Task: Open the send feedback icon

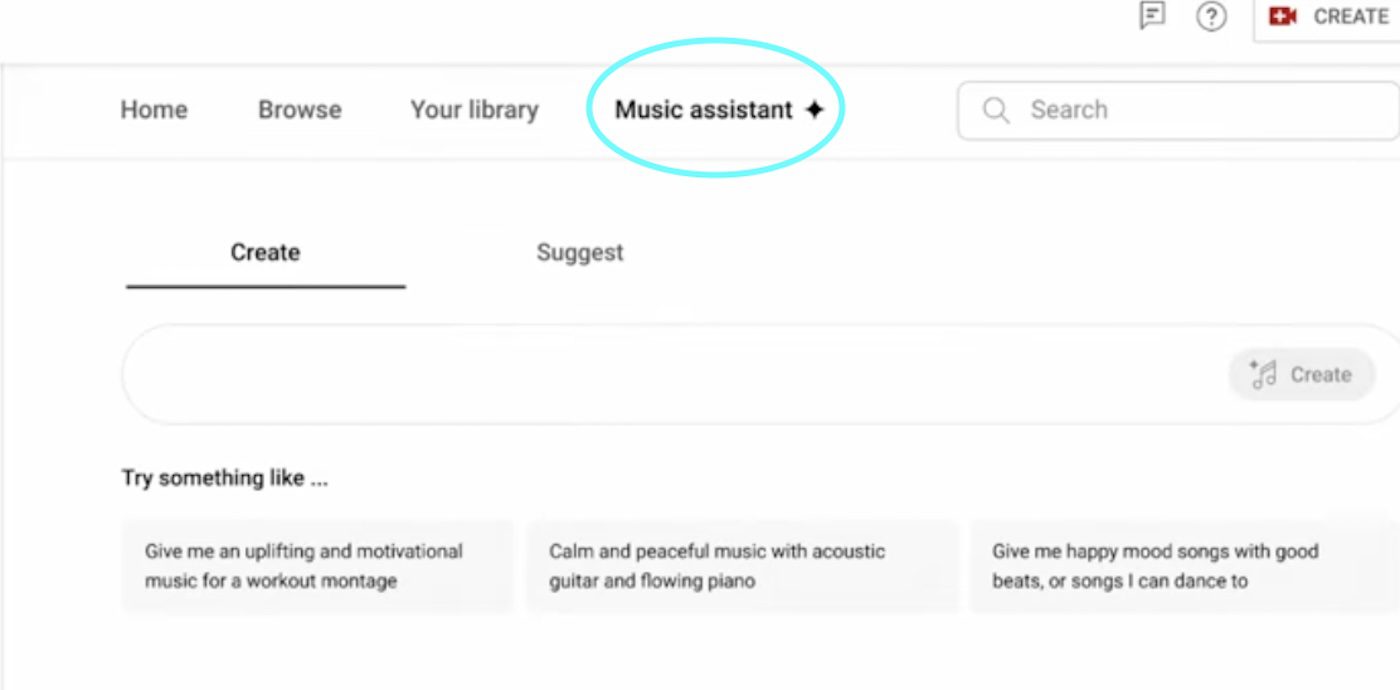Action: [1153, 16]
